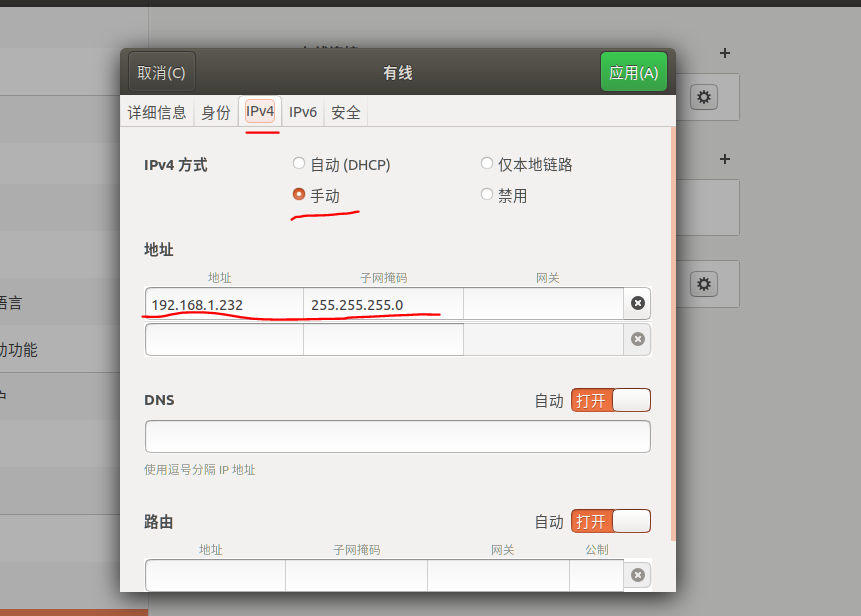
Task: Delete the 192.168.1.232 address row
Action: [638, 303]
